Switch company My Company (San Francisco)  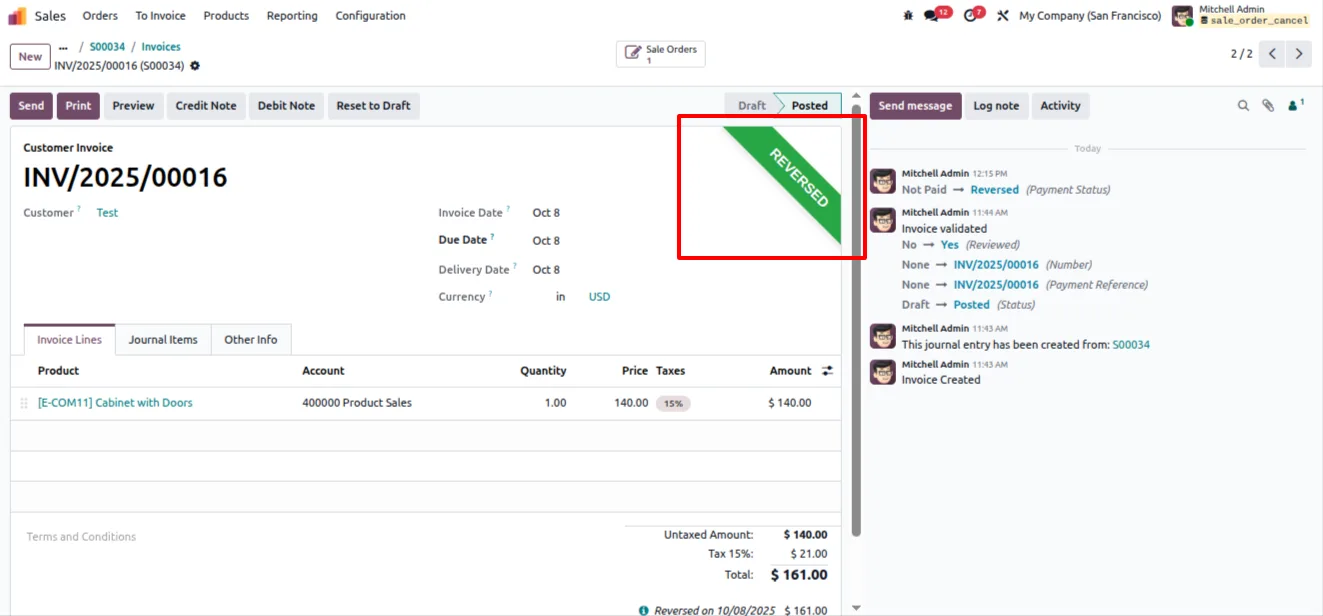1090,16
